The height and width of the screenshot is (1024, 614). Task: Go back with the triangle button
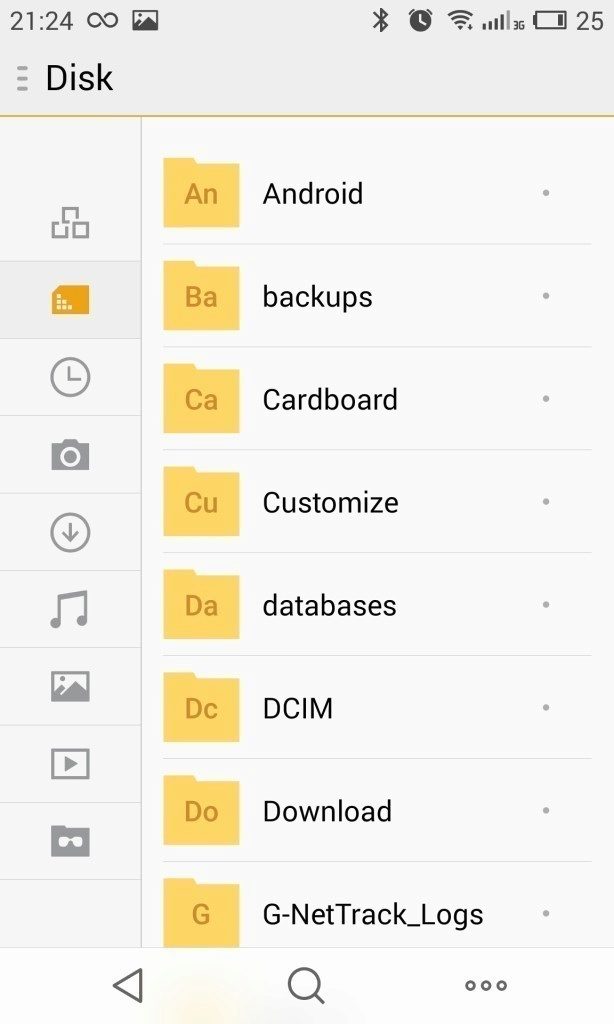click(128, 985)
